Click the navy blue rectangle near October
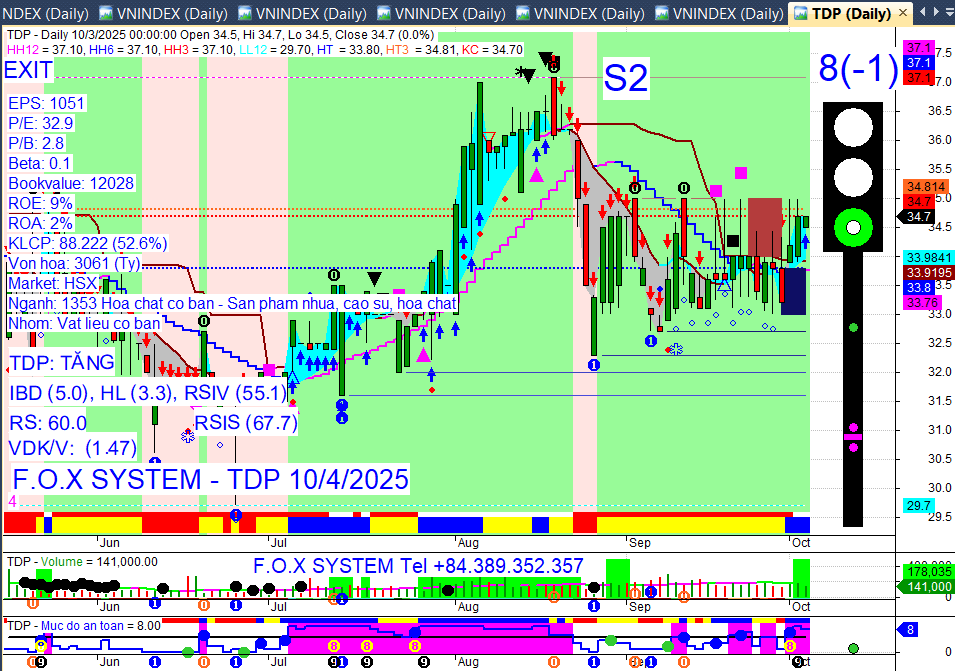The height and width of the screenshot is (671, 955). (793, 291)
